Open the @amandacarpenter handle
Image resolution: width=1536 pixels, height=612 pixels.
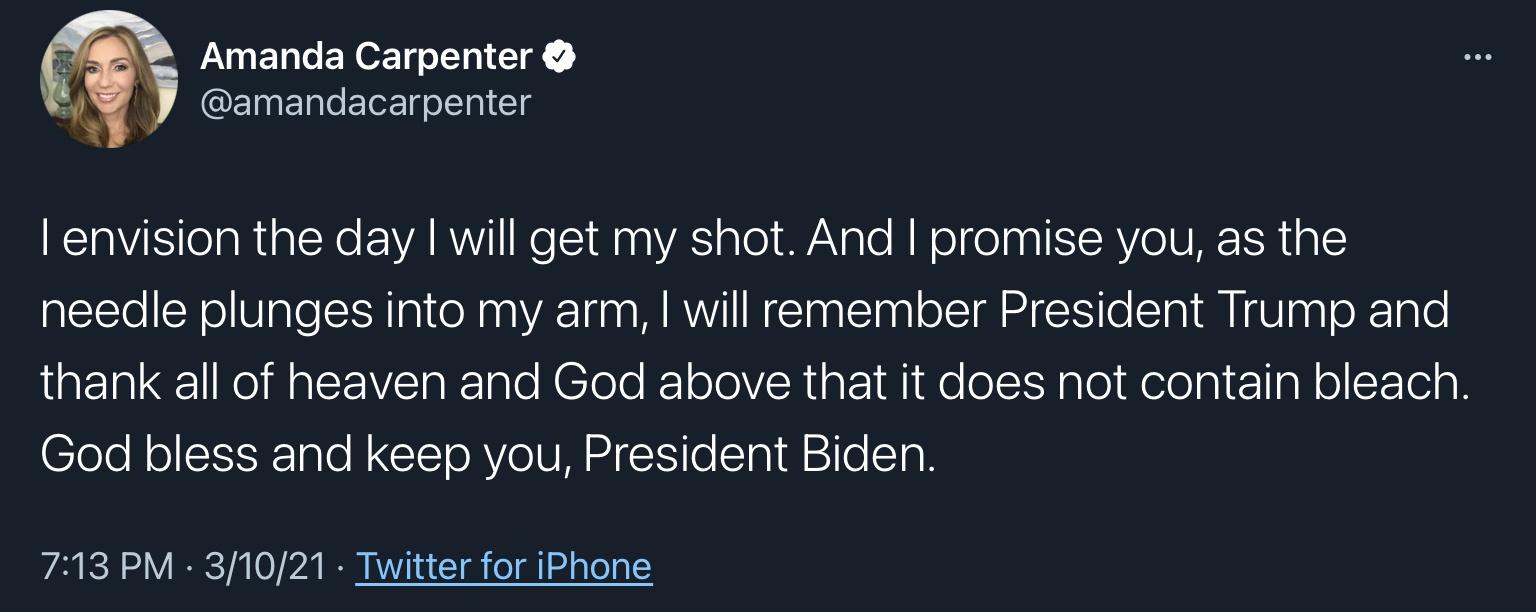[x=366, y=102]
